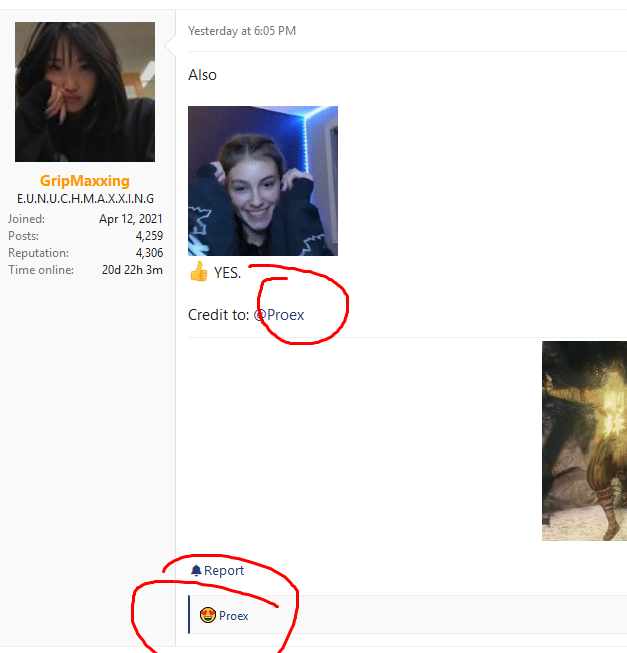The image size is (627, 653).
Task: Report this post via the Report link
Action: (x=224, y=571)
